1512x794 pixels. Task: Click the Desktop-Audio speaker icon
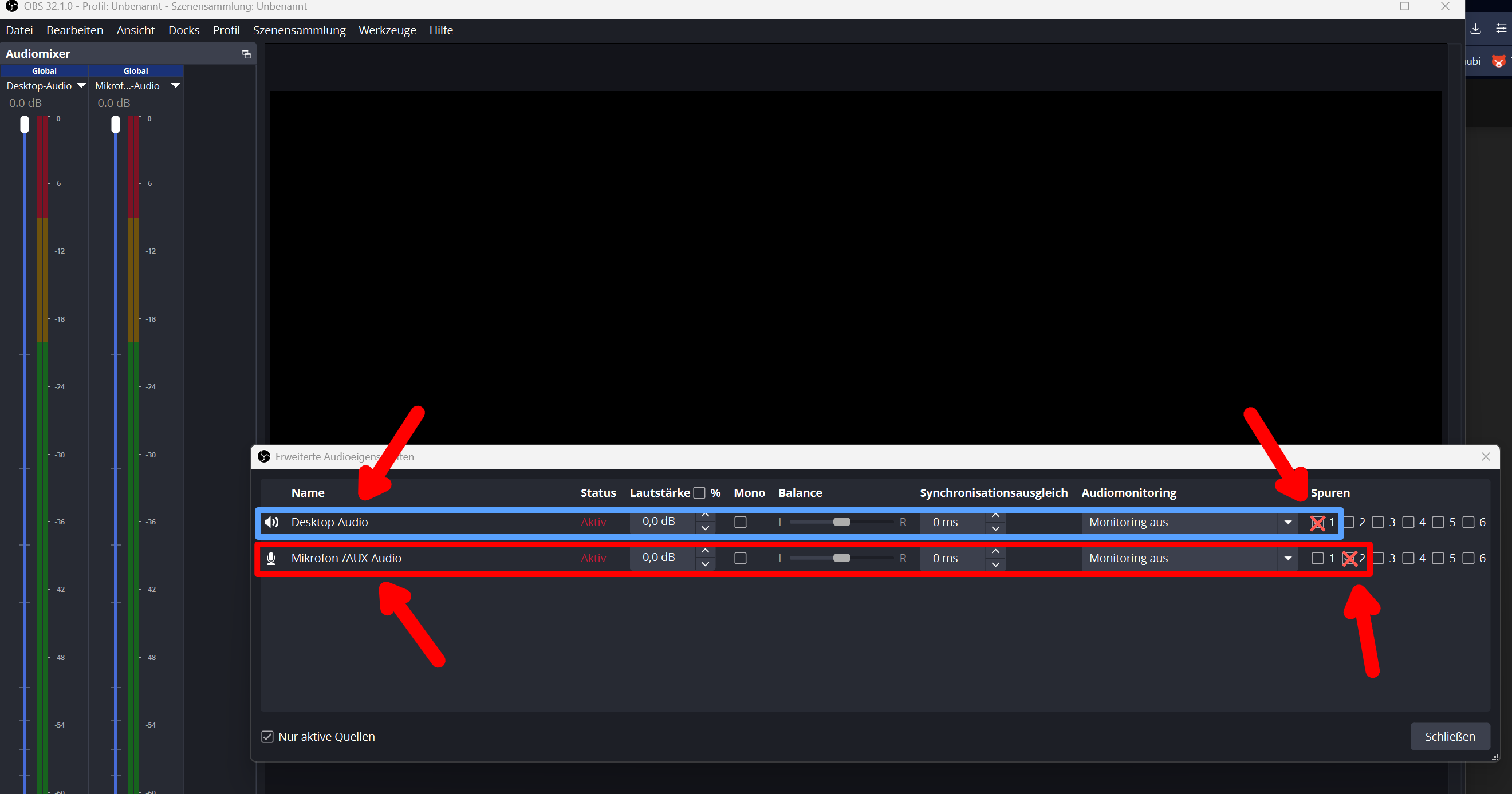click(x=271, y=522)
